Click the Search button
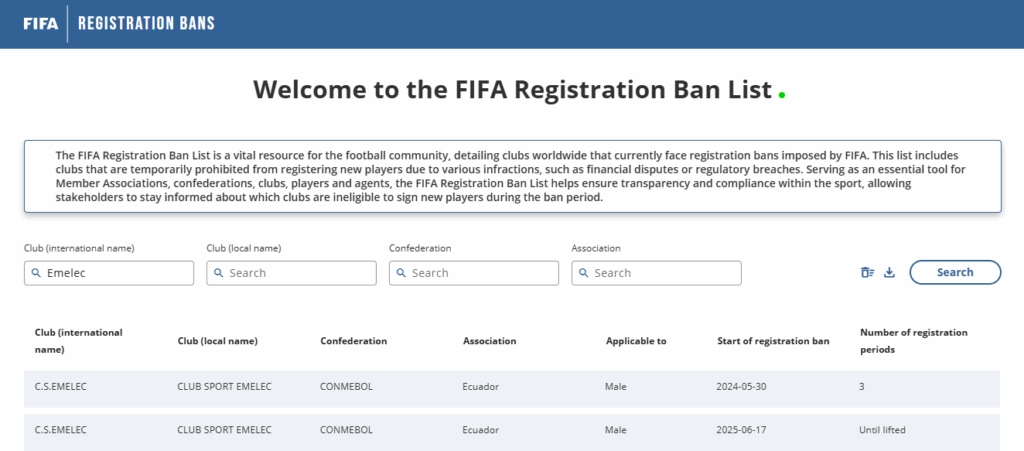Viewport: 1024px width, 451px height. [x=955, y=272]
